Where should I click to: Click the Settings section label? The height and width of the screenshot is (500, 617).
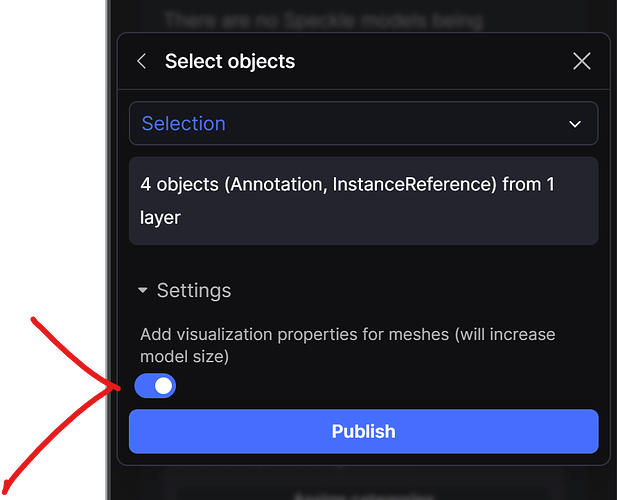pyautogui.click(x=194, y=291)
